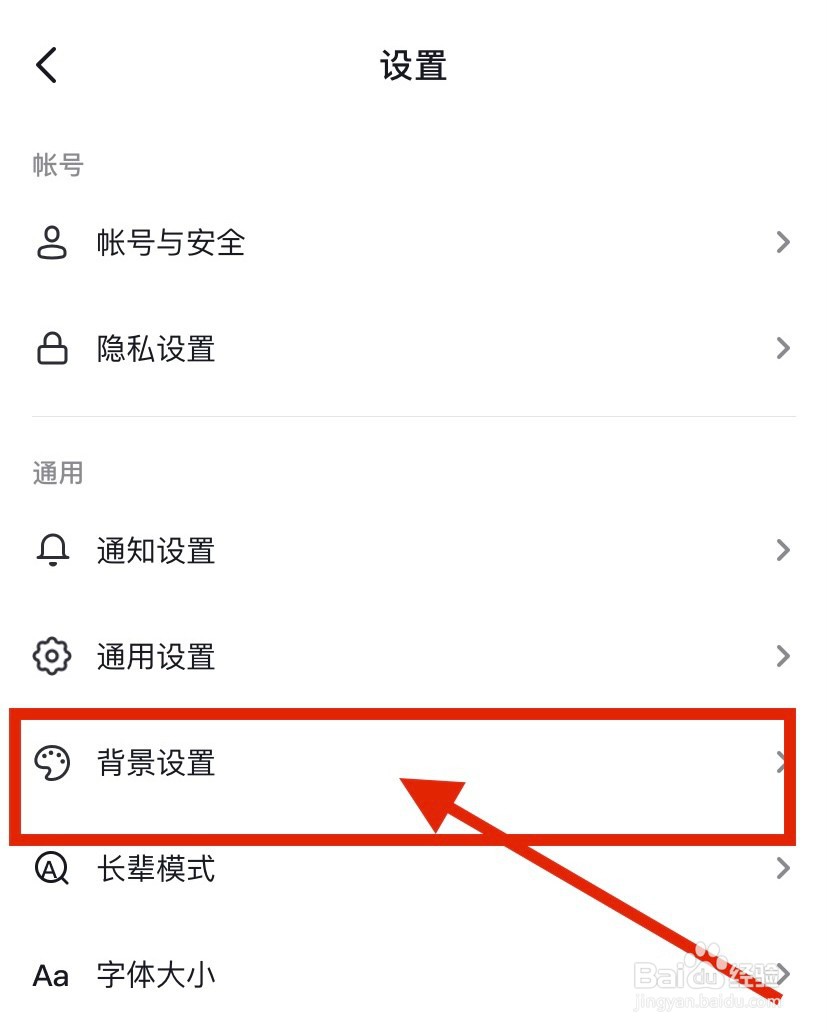
Task: Expand the 隐私设置 row chevron
Action: click(782, 348)
